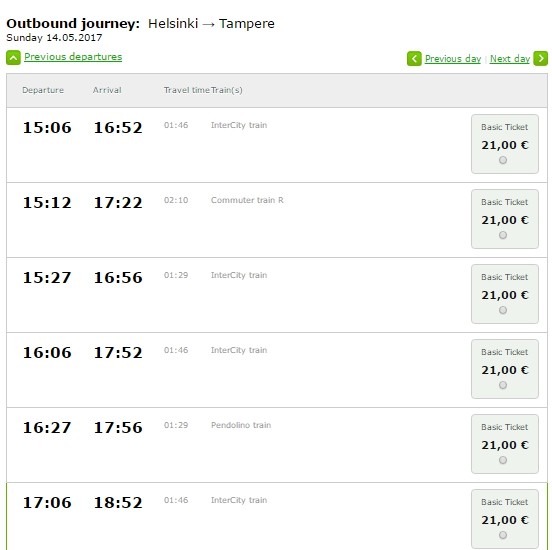Open the Previous departures link
The height and width of the screenshot is (550, 552).
pos(73,57)
